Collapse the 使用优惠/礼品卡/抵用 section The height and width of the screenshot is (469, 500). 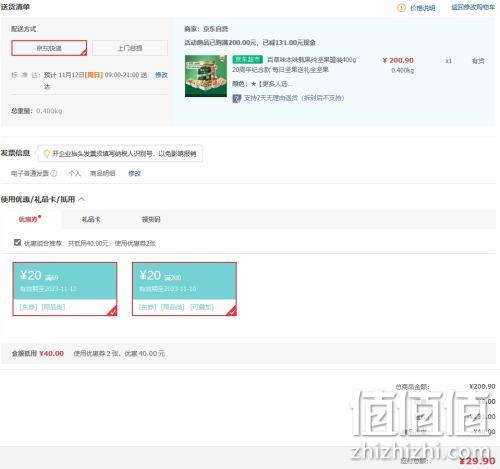click(x=82, y=199)
